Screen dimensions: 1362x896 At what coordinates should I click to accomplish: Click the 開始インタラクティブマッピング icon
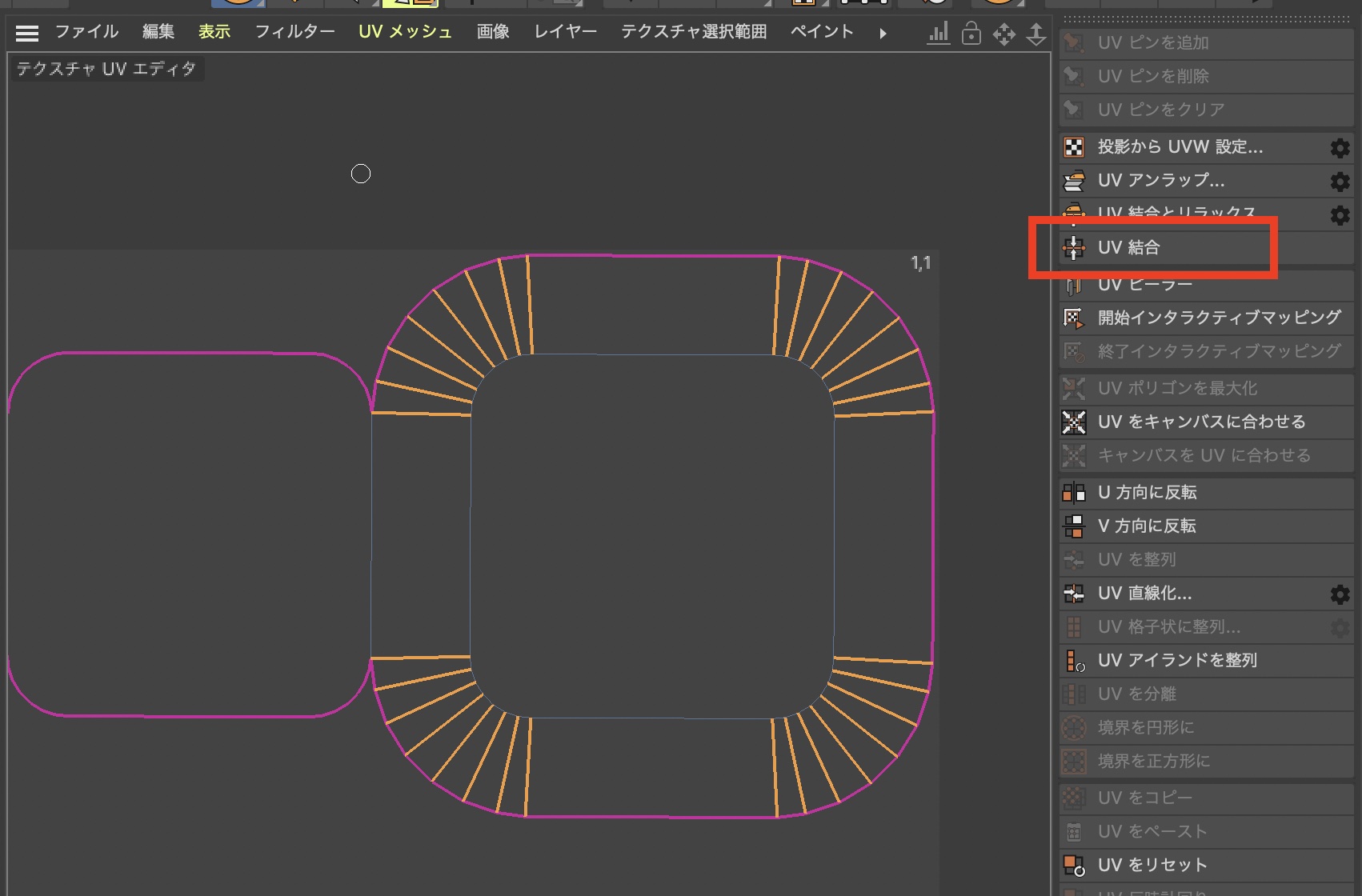click(1073, 318)
